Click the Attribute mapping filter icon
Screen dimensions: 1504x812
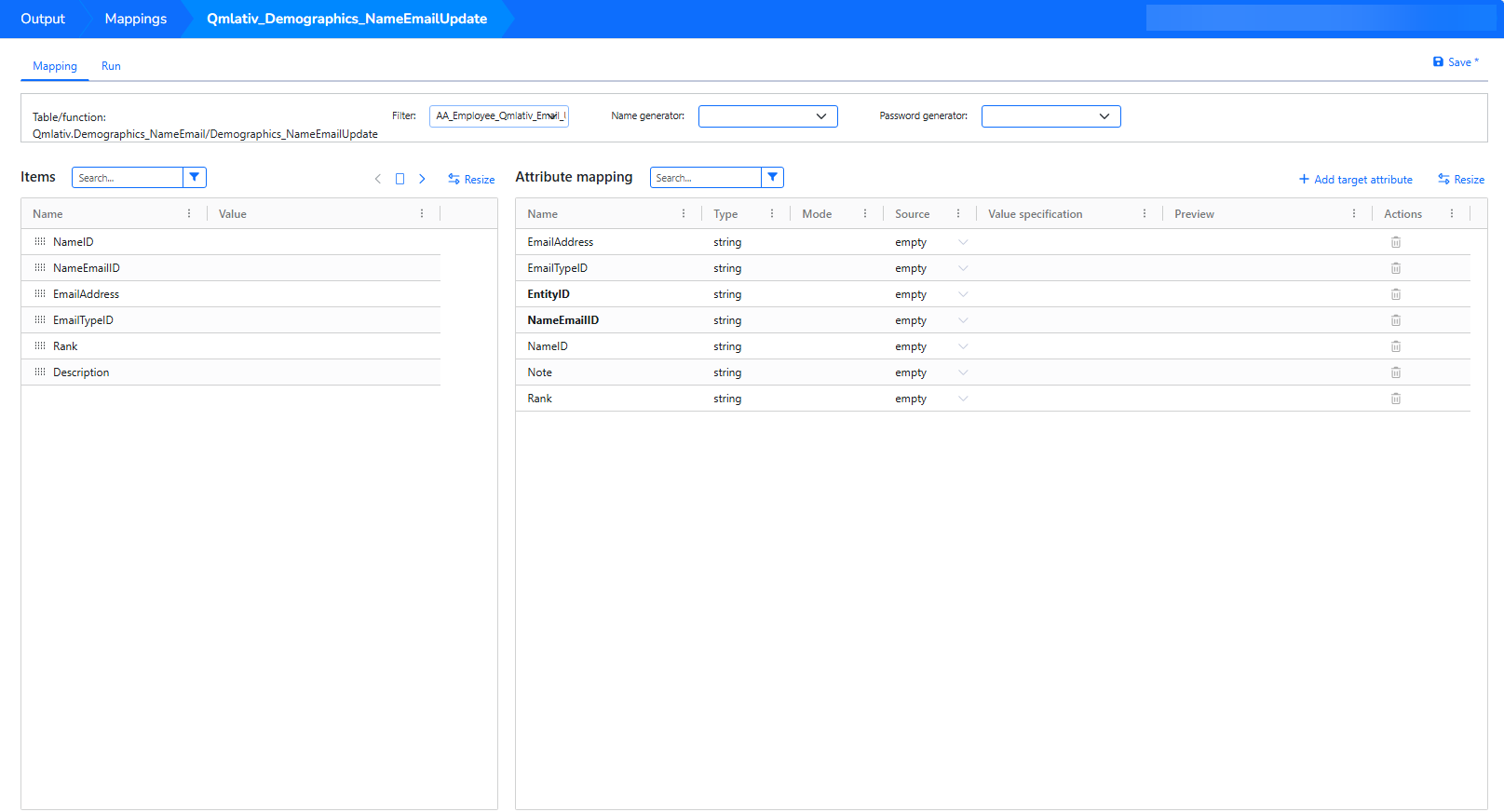pos(772,178)
